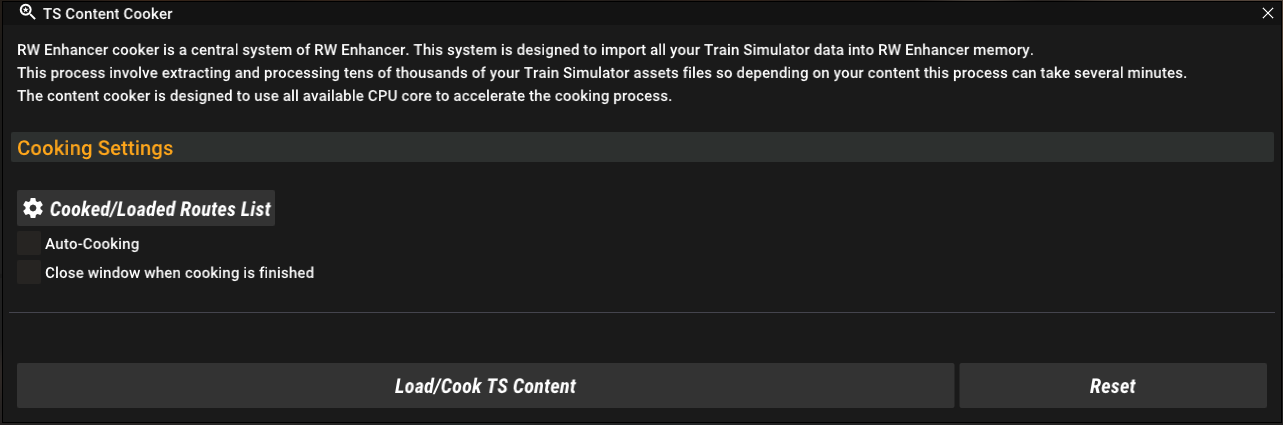Click the magnifier icon in title bar
Viewport: 1283px width, 425px height.
pos(28,13)
